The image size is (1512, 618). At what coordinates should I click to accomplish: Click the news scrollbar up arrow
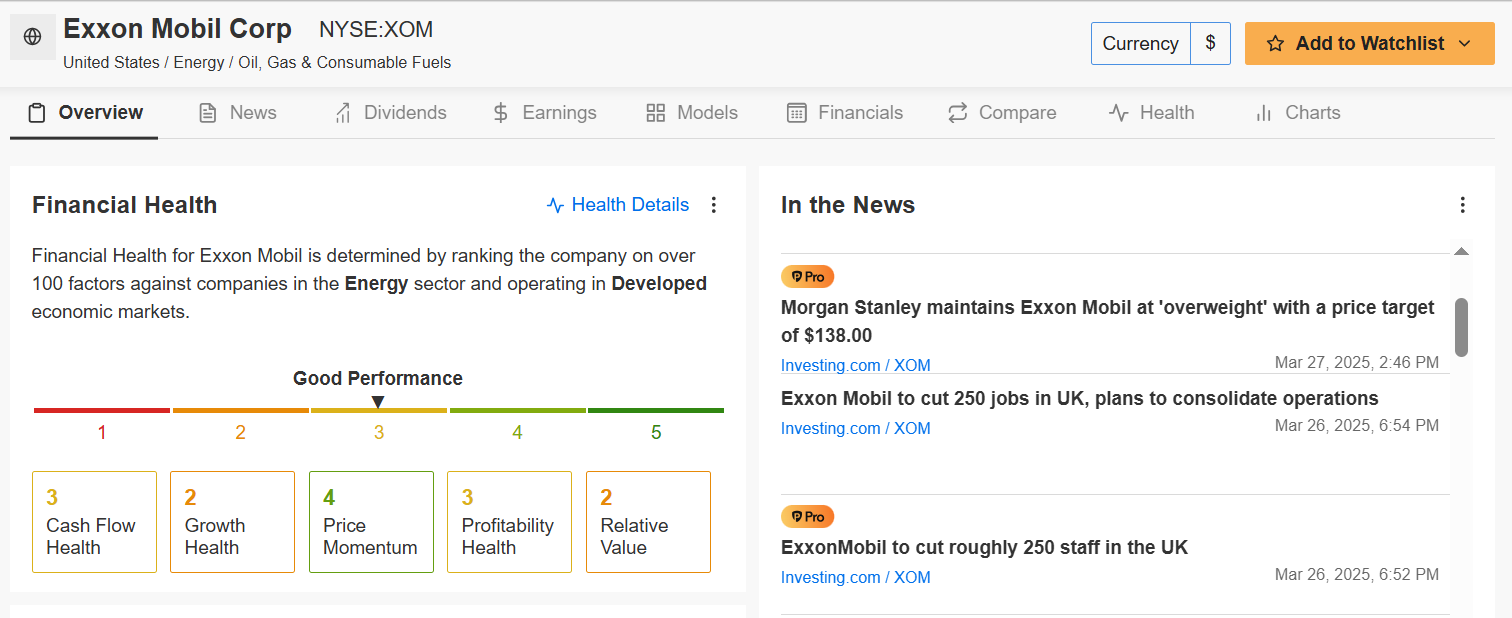pyautogui.click(x=1461, y=251)
